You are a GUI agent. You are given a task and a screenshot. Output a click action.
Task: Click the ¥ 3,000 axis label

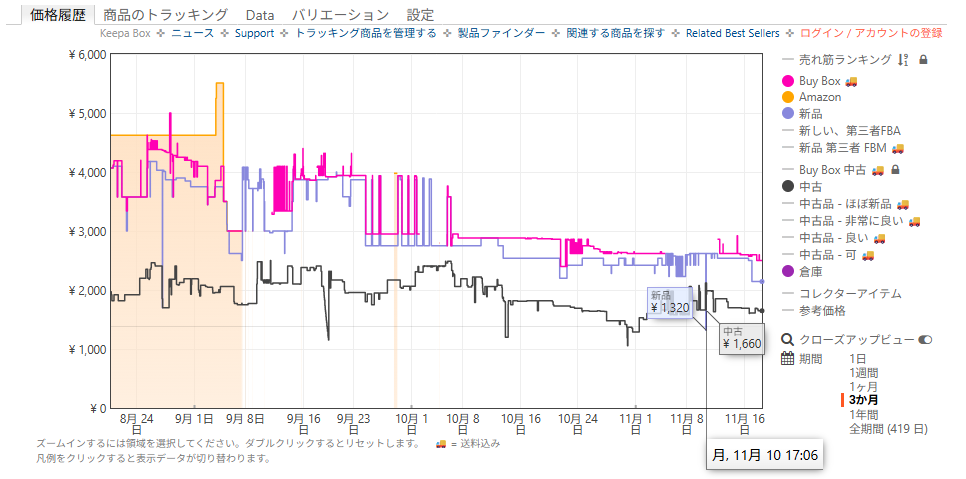tap(88, 231)
